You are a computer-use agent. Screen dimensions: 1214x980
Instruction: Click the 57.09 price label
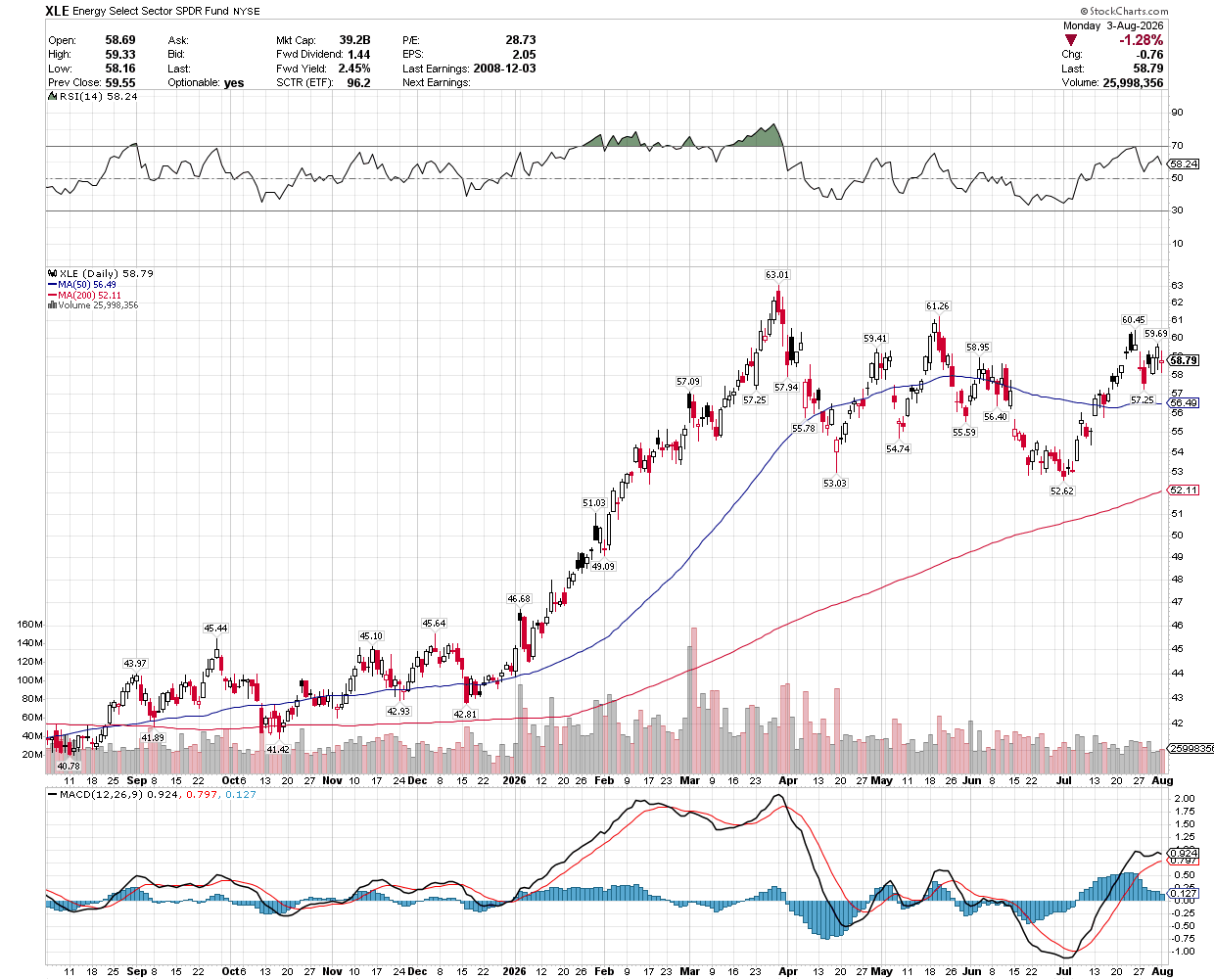(x=688, y=382)
